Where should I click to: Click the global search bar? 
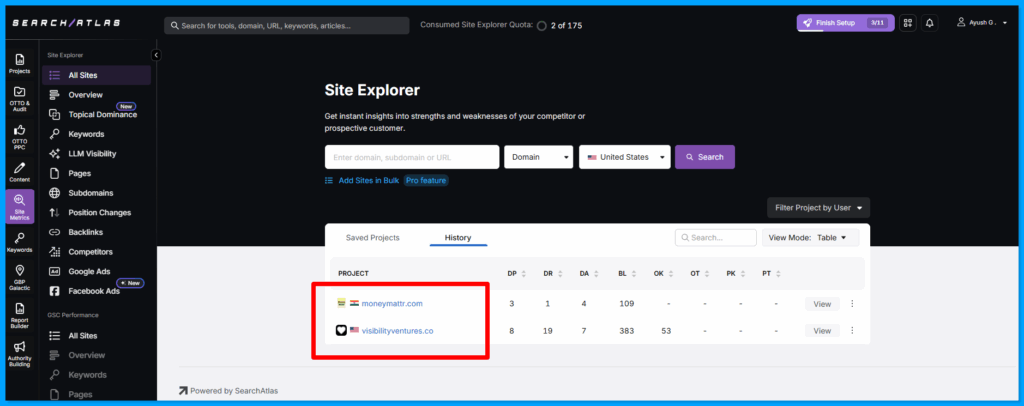(x=287, y=25)
